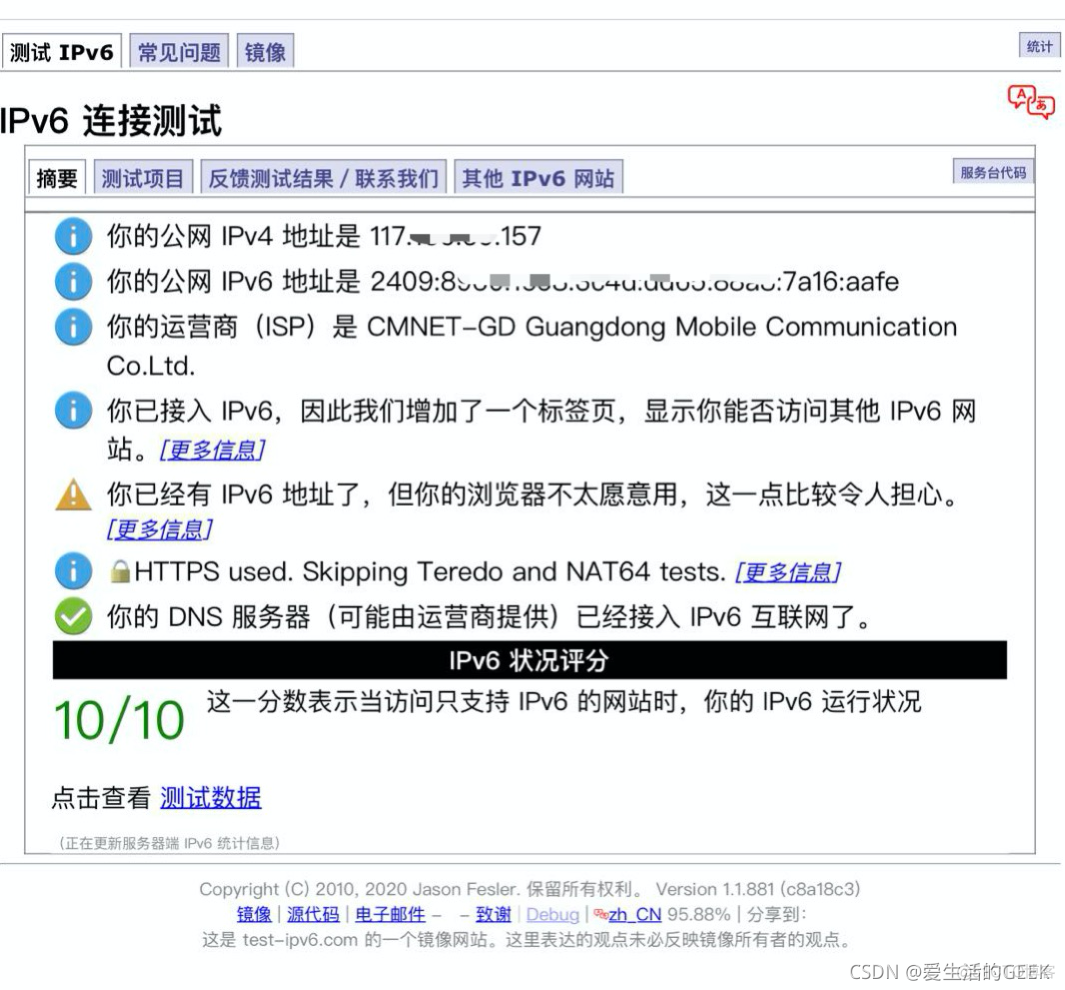Open the 测试 IPv6 tab

[61, 52]
